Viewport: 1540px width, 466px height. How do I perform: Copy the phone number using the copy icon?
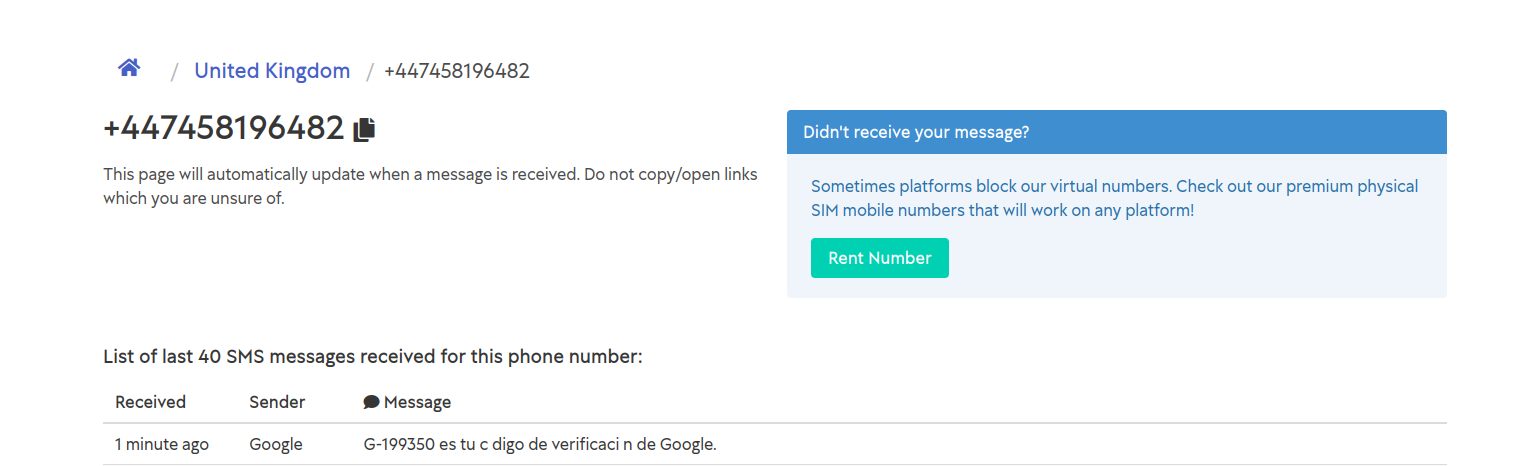[365, 129]
